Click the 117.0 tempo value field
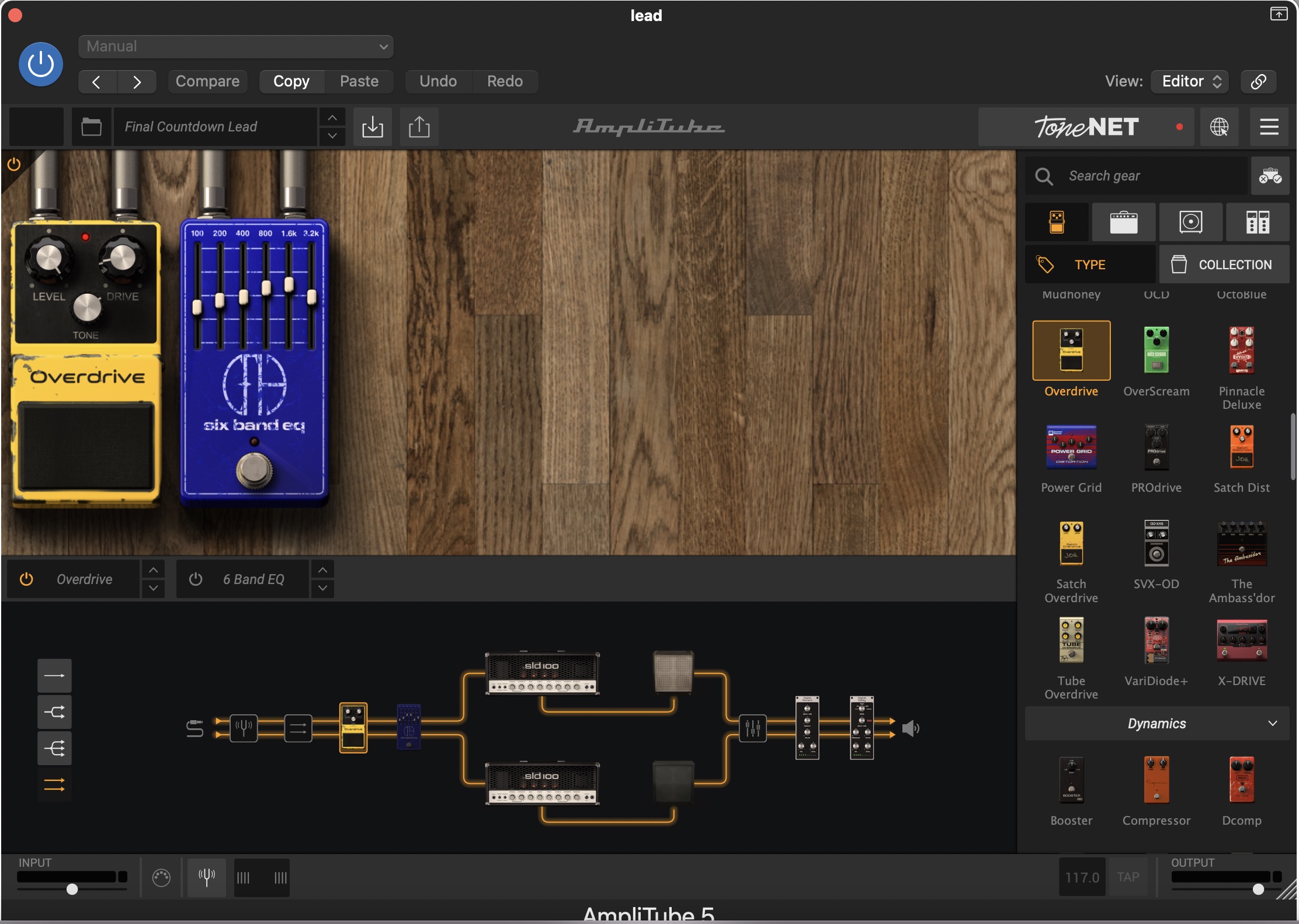This screenshot has width=1299, height=924. coord(1082,877)
